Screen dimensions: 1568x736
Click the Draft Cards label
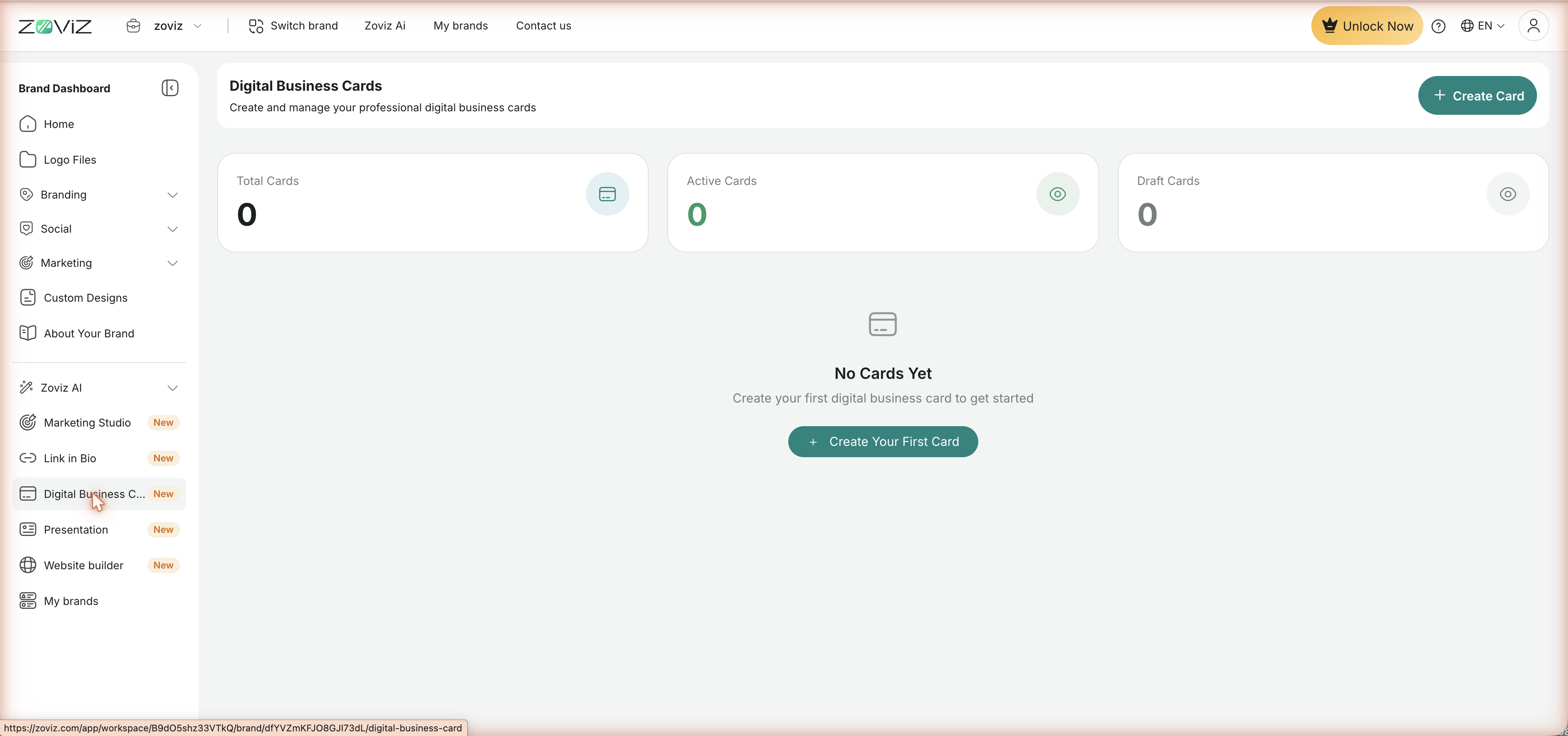tap(1168, 181)
